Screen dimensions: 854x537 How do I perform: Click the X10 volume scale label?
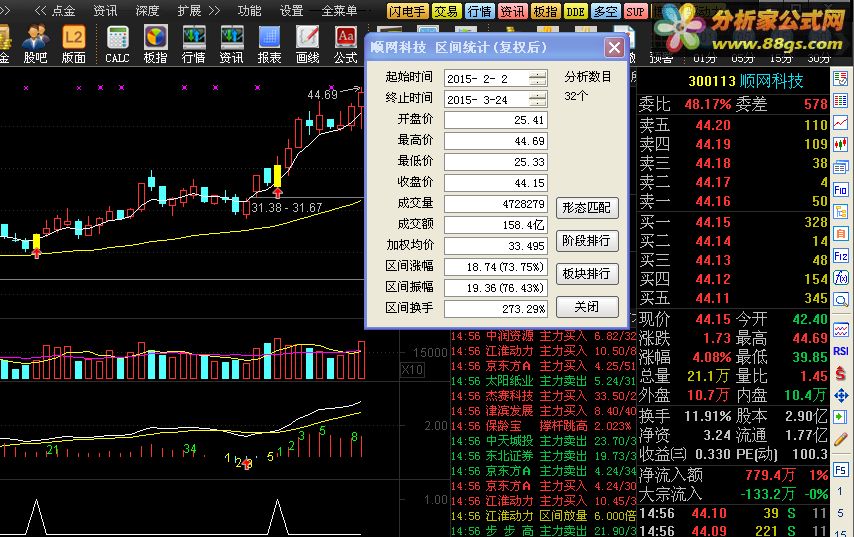[x=412, y=370]
